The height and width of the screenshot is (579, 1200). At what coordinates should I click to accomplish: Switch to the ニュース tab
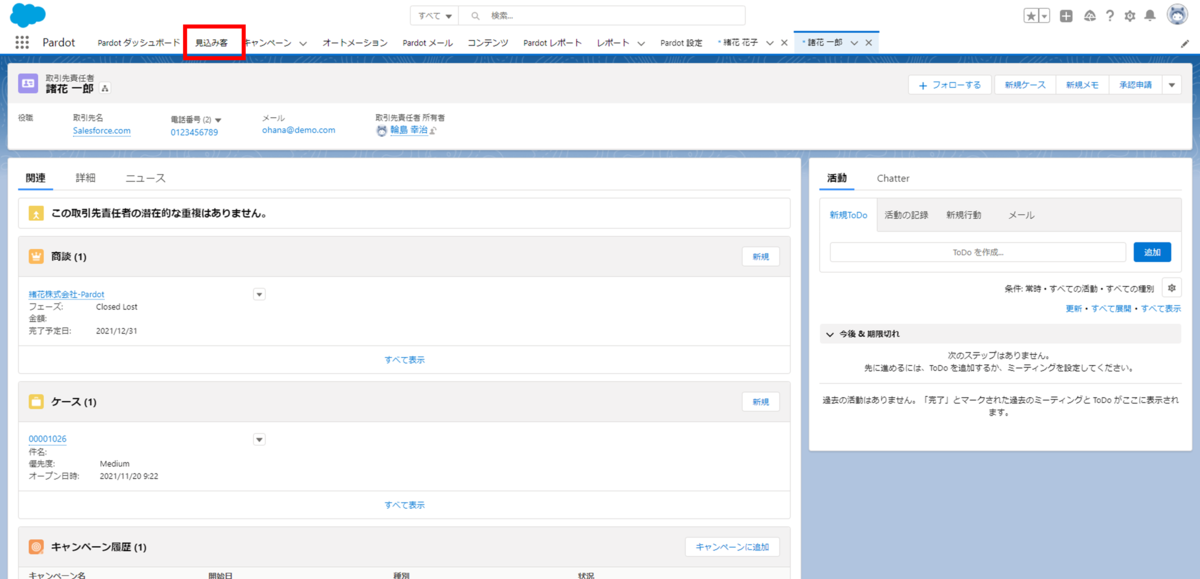[x=145, y=178]
